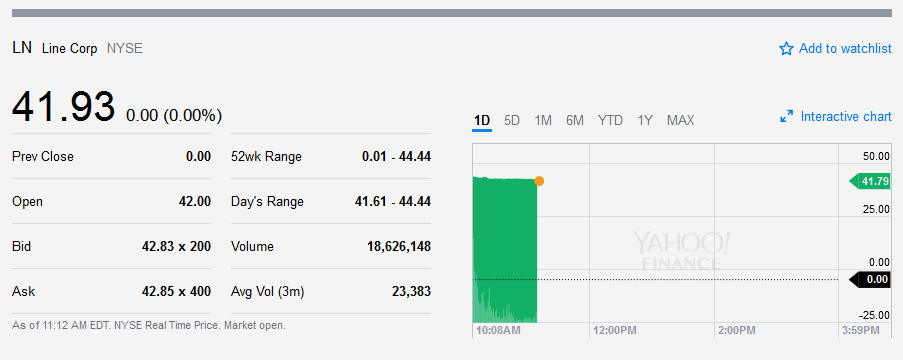Click the 0.00 (0.00%) change value
The width and height of the screenshot is (903, 360).
pyautogui.click(x=174, y=116)
